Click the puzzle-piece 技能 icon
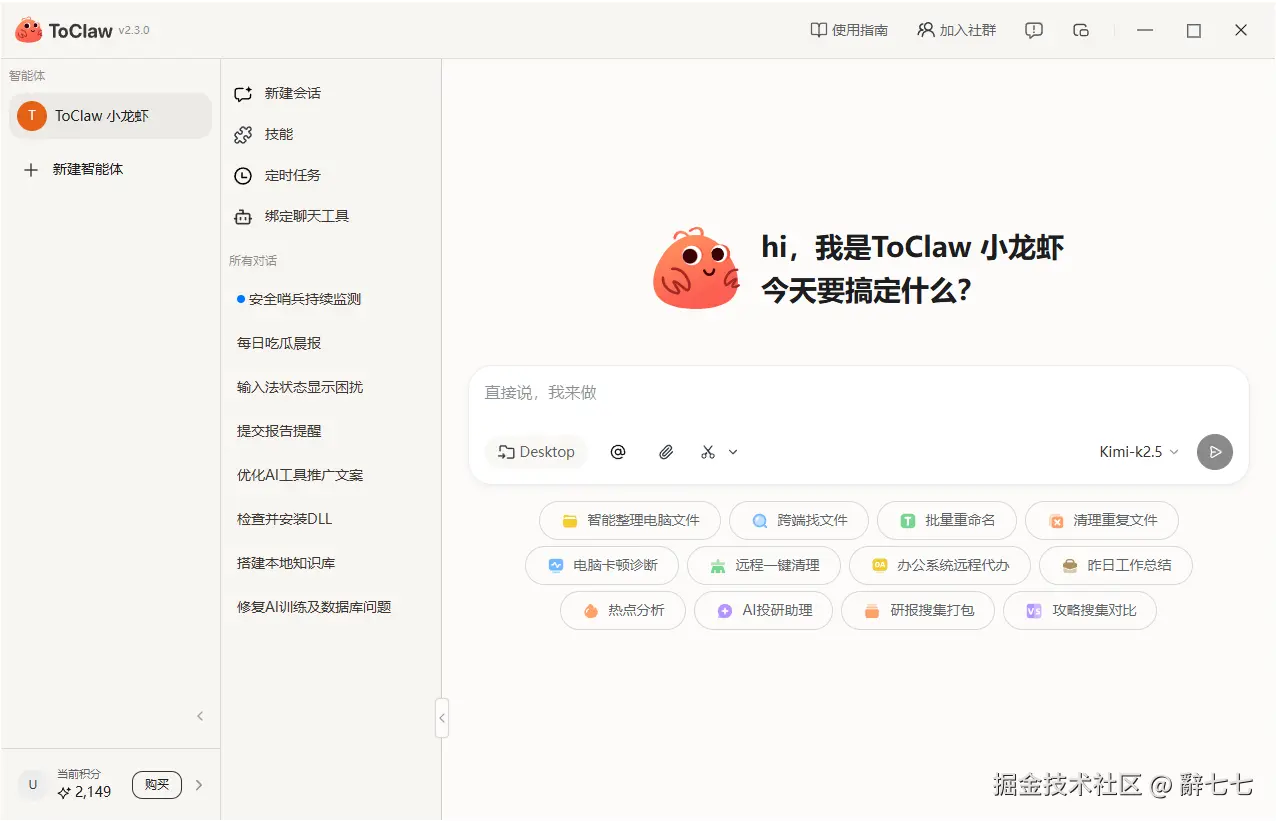 [x=243, y=135]
